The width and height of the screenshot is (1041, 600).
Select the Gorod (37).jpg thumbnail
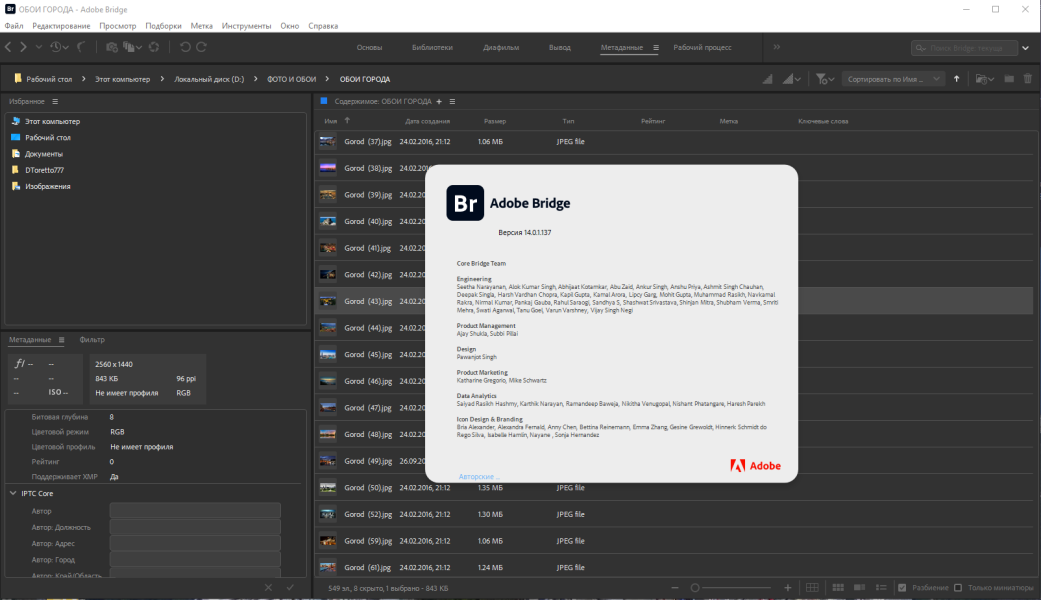point(328,141)
